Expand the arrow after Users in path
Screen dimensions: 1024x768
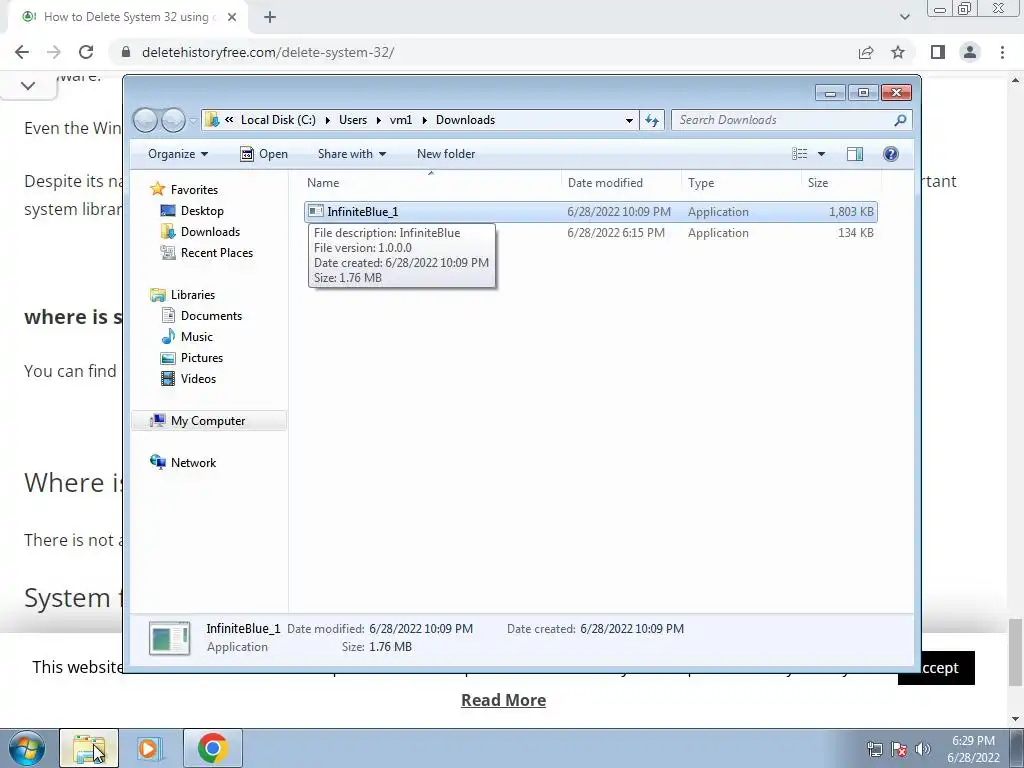coord(378,120)
